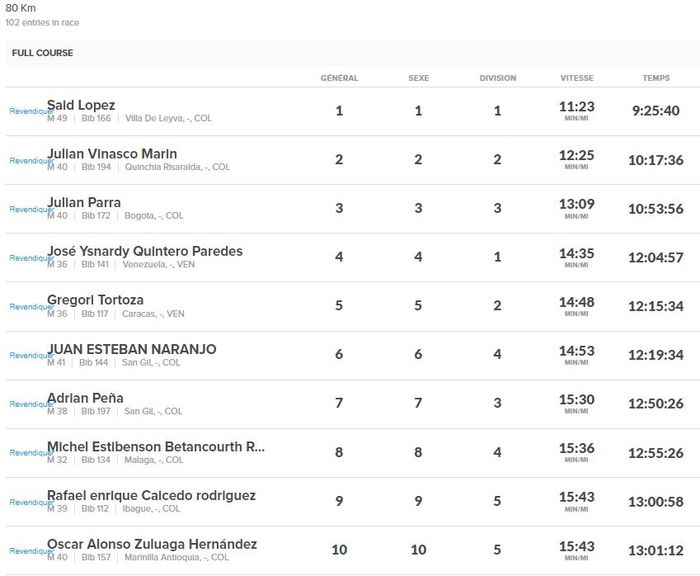Select Michel Estibenson Betancourth name
This screenshot has height=576, width=700.
(156, 446)
